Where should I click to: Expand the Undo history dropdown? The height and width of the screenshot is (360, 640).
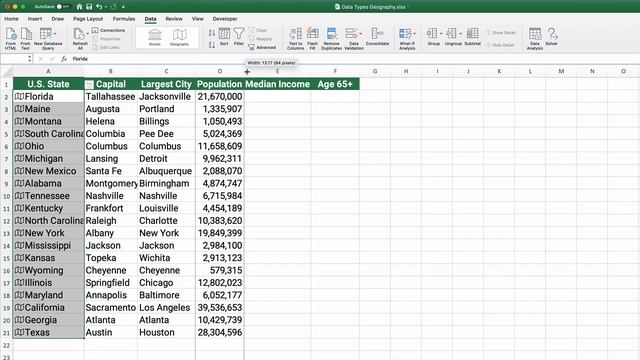click(x=106, y=7)
